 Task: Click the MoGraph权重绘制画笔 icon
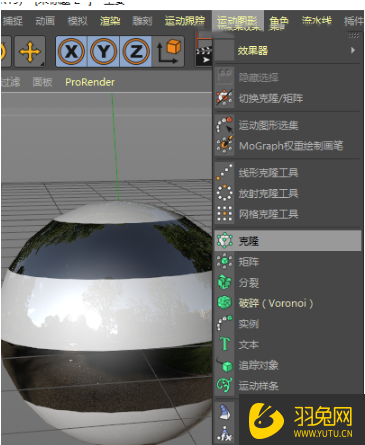pos(225,145)
